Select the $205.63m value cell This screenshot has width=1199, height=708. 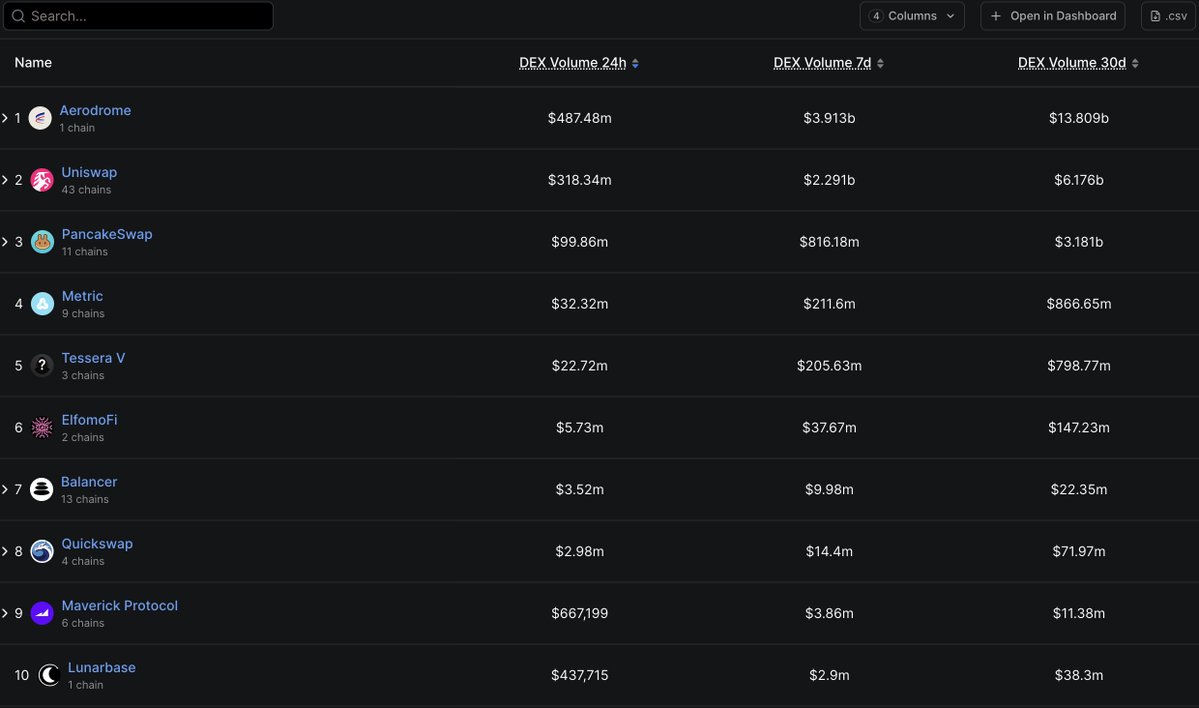point(829,365)
